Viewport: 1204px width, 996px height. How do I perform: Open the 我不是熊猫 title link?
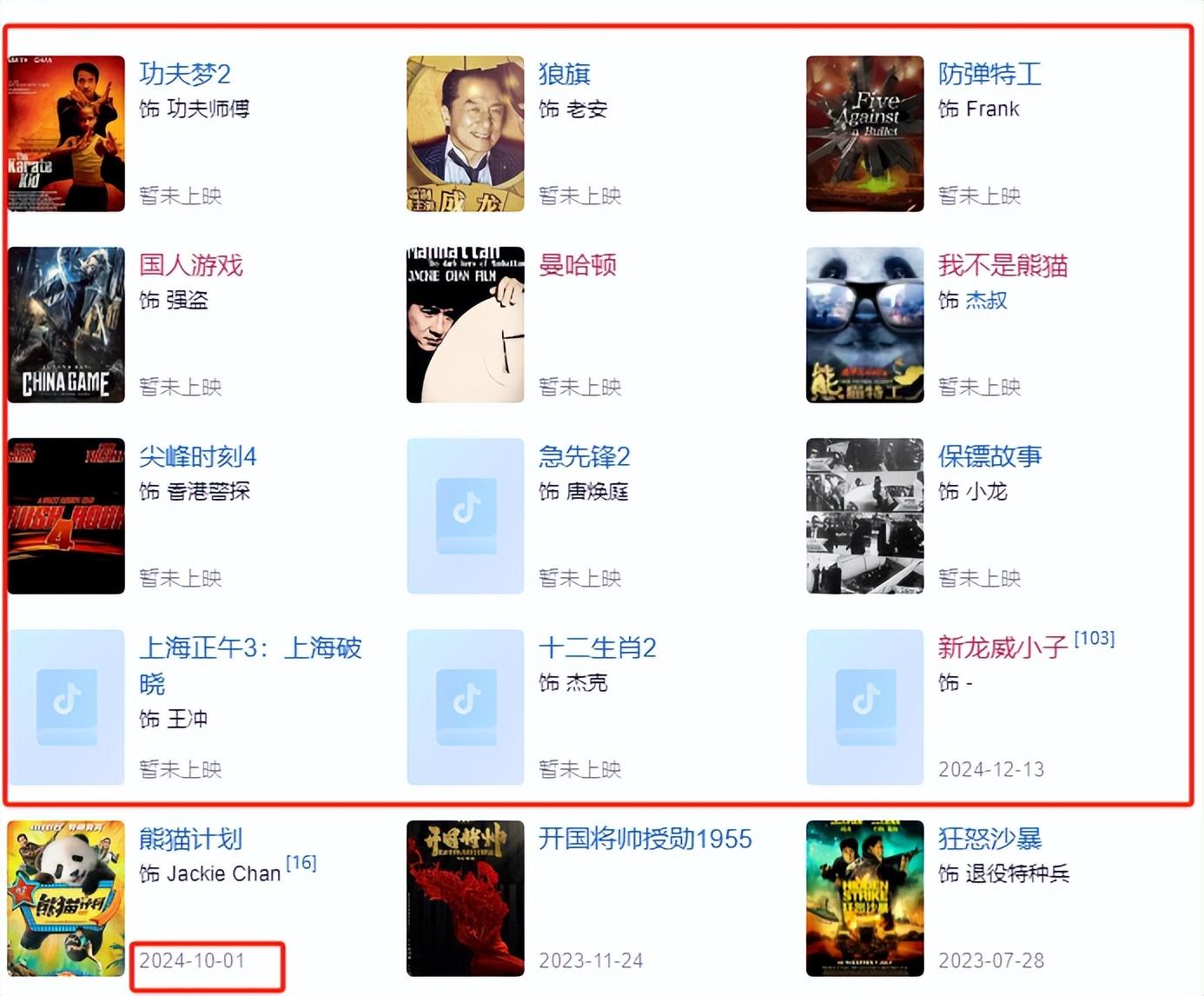pos(1003,265)
